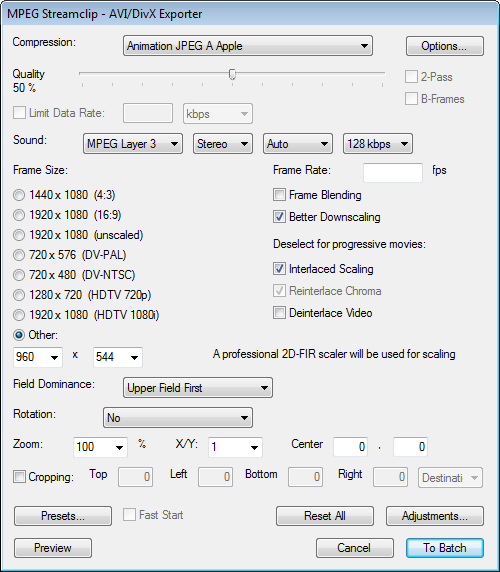500x572 pixels.
Task: Click the Reset All button
Action: click(325, 516)
